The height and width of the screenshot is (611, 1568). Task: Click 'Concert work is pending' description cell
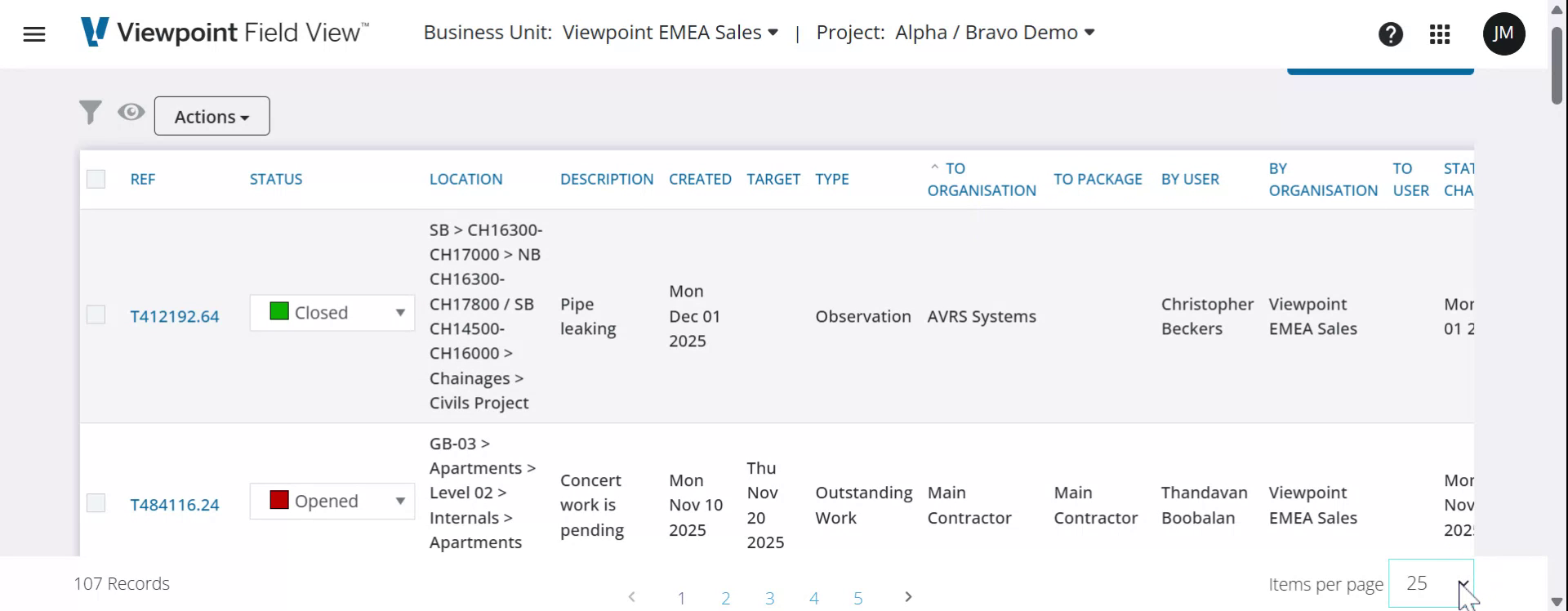(592, 505)
